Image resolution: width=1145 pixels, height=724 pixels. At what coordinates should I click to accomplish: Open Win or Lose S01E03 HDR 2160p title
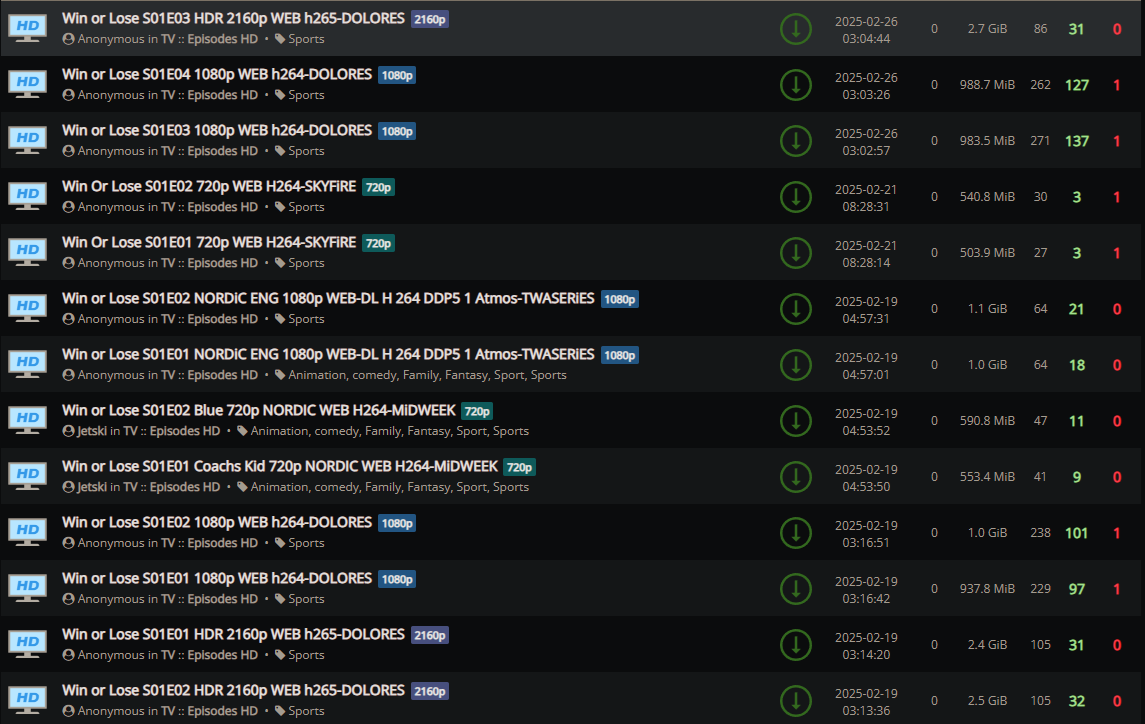233,18
